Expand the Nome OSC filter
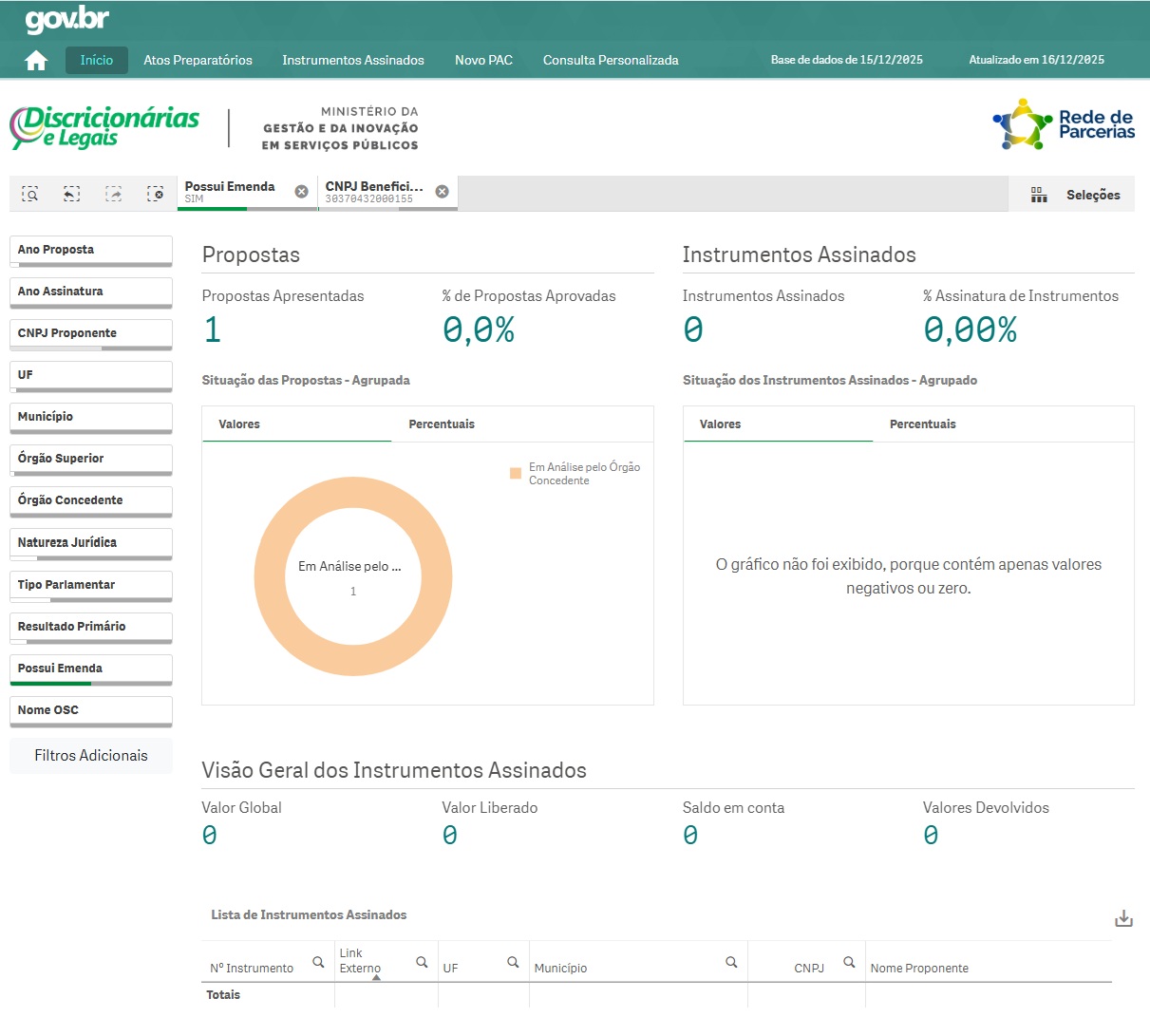The height and width of the screenshot is (1036, 1150). (91, 710)
